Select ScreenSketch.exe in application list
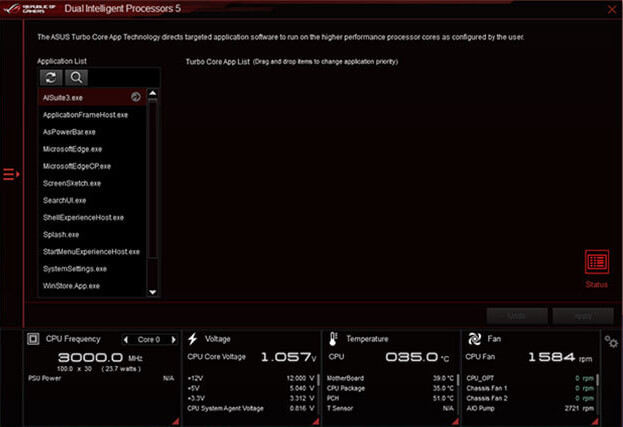 [x=71, y=183]
